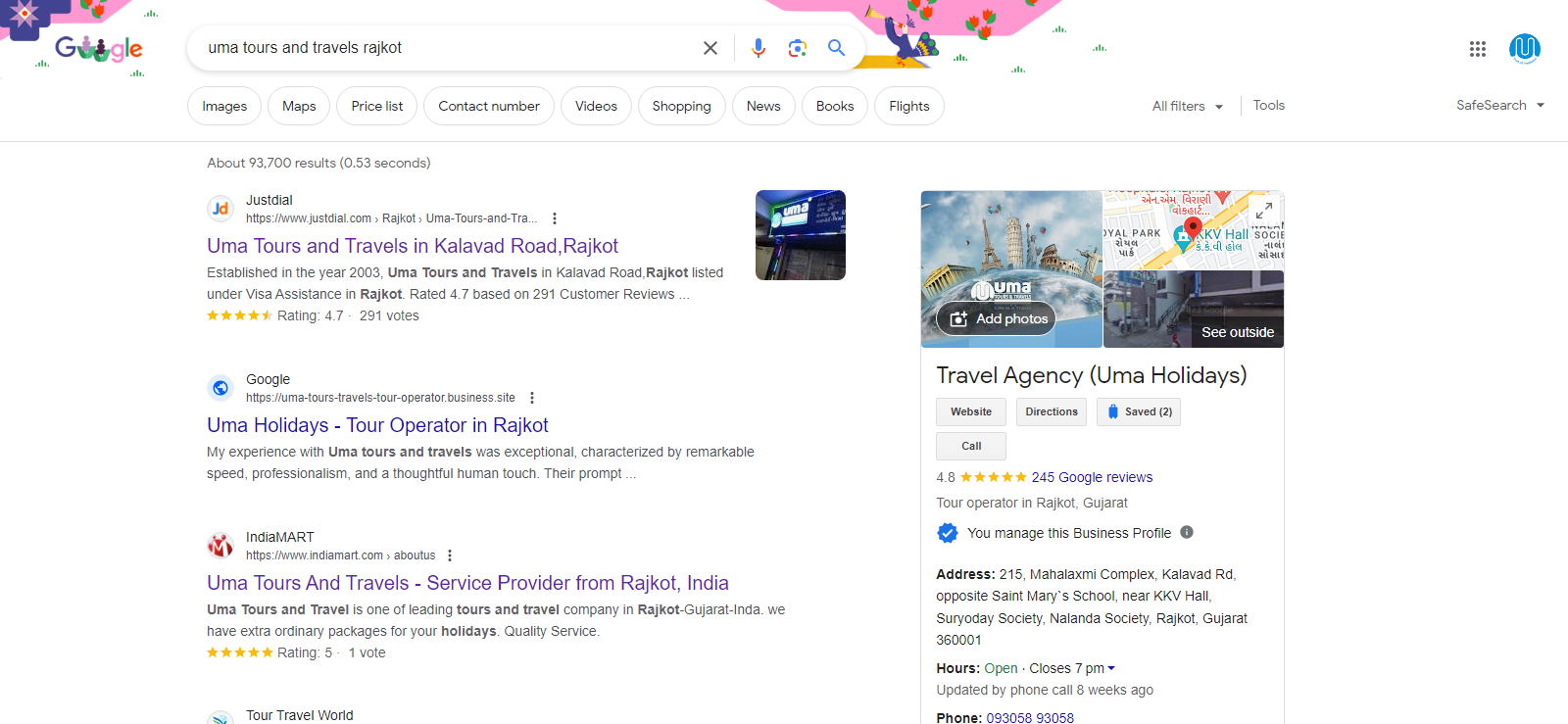Select the Contact number filter chip
Viewport: 1568px width, 724px height.
pos(489,106)
